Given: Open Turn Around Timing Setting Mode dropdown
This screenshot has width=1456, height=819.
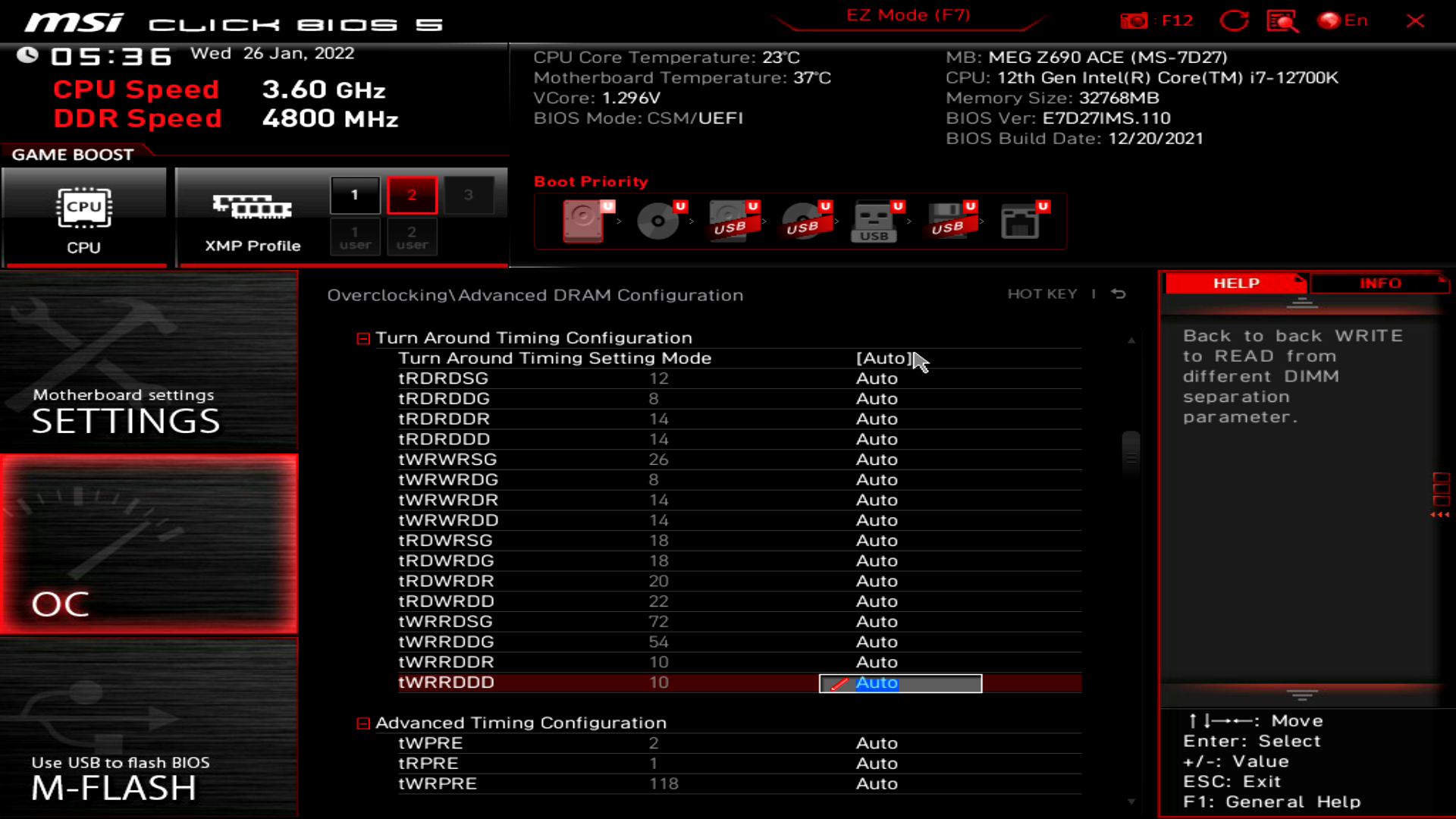Looking at the screenshot, I should pyautogui.click(x=884, y=358).
